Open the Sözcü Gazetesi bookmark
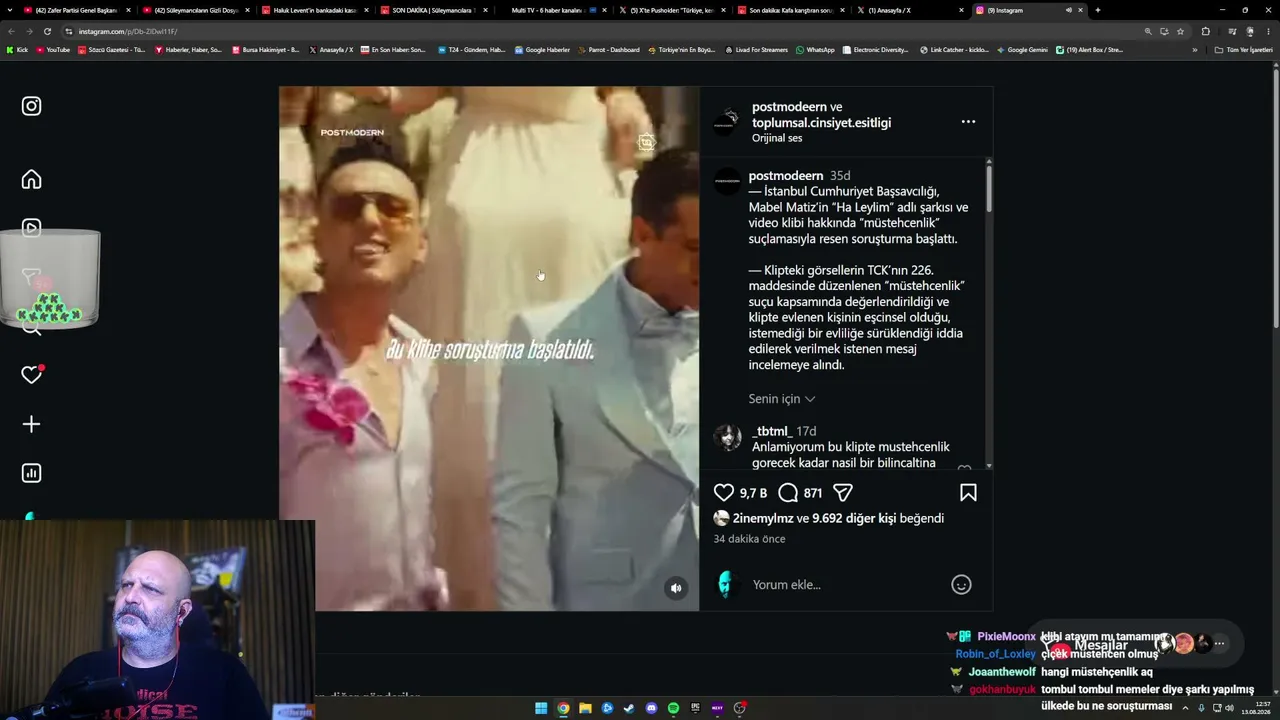The image size is (1280, 720). (111, 50)
